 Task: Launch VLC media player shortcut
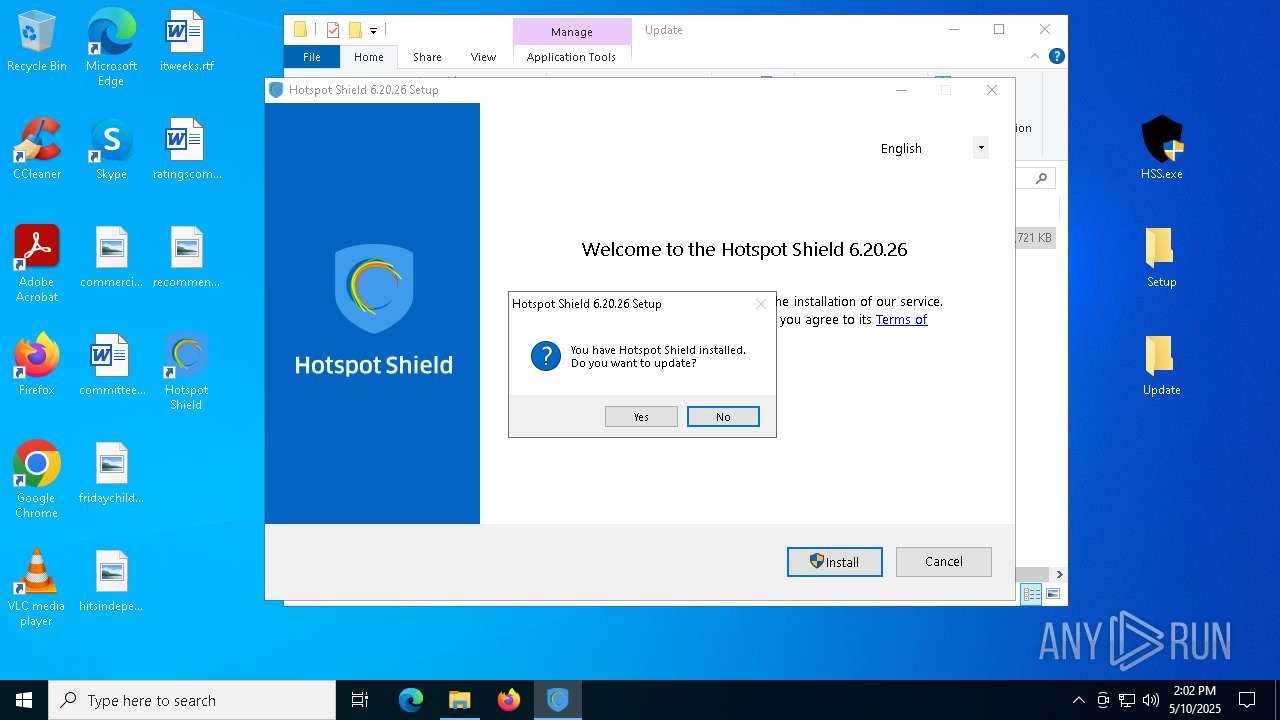click(37, 588)
